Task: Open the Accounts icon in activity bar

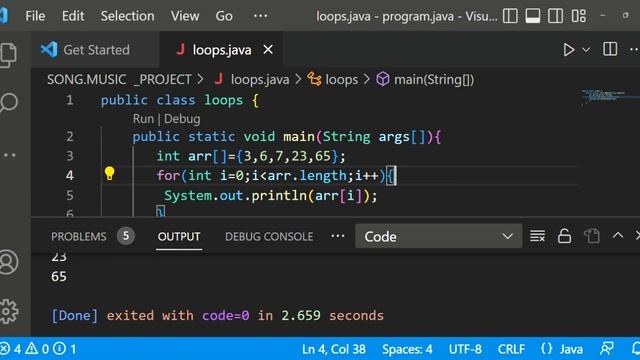Action: (9, 262)
